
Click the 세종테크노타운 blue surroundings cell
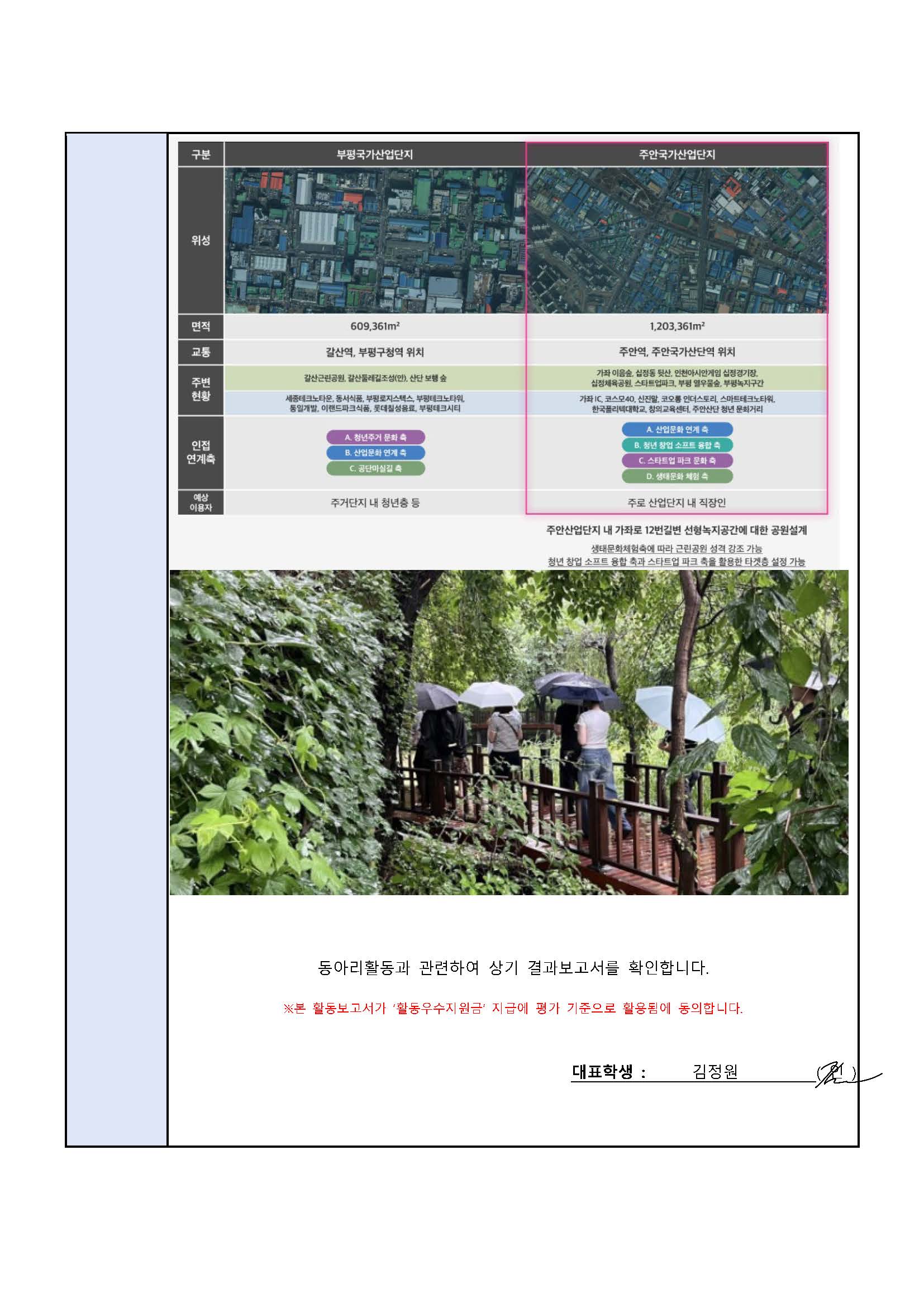pos(374,403)
